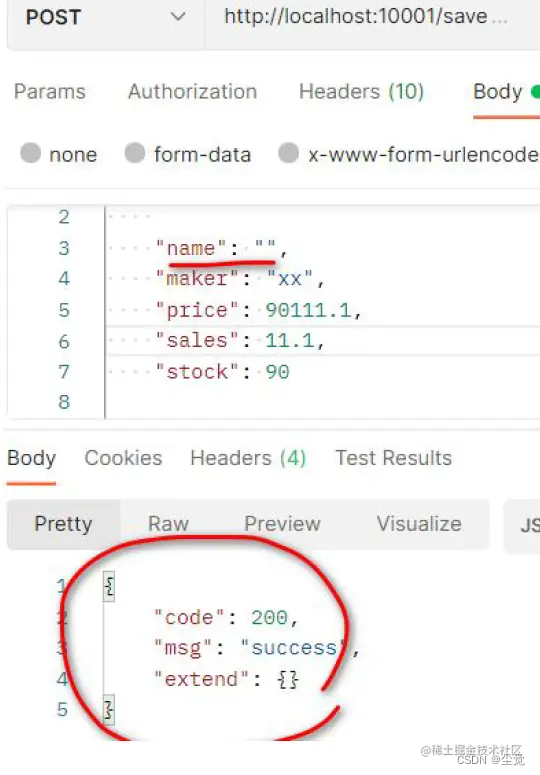The image size is (540, 775).
Task: Switch to the Params tab
Action: tap(49, 92)
